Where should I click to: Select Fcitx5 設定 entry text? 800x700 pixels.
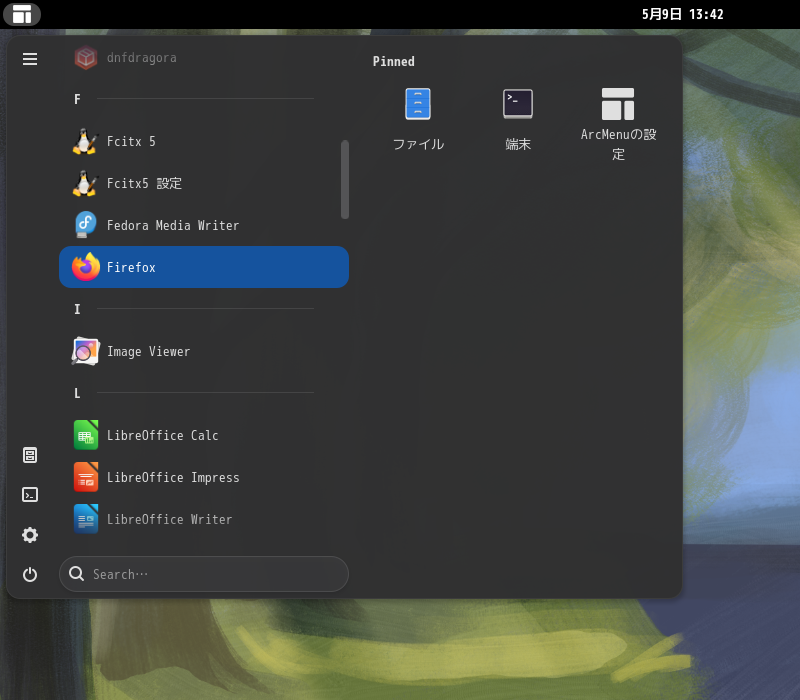[x=144, y=184]
